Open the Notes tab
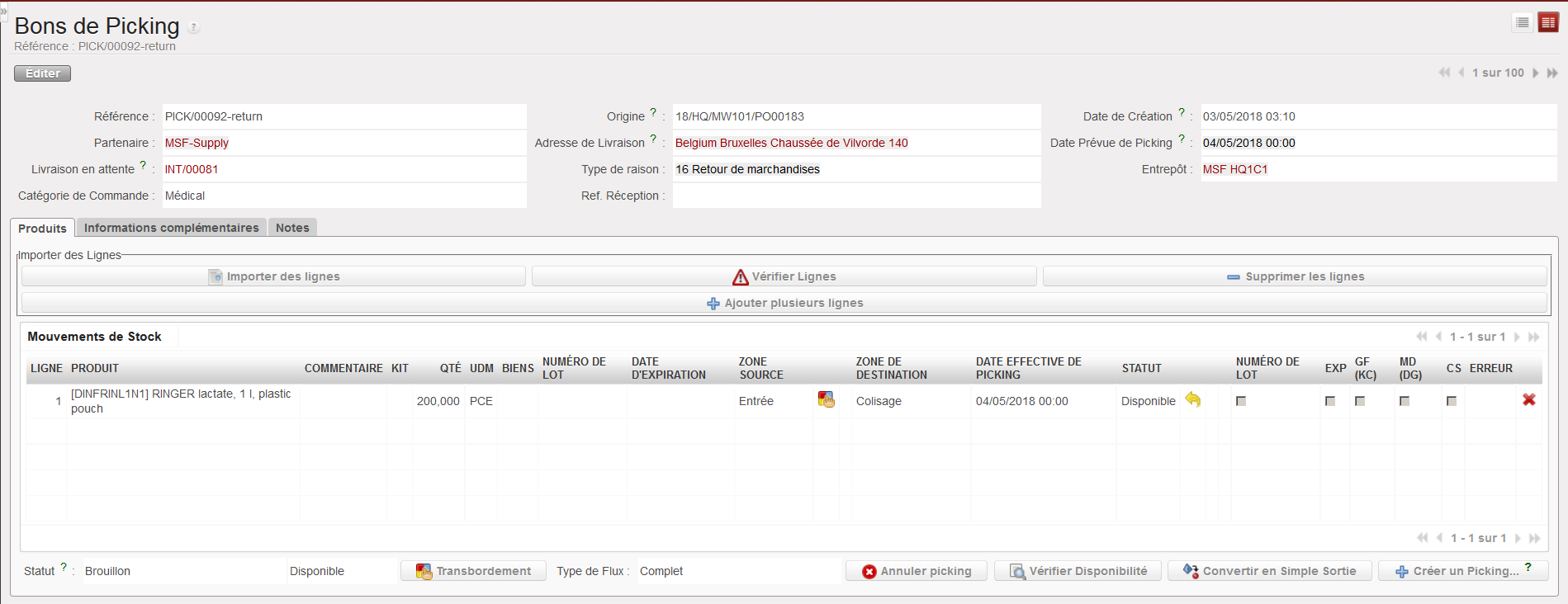This screenshot has height=604, width=1568. point(292,228)
